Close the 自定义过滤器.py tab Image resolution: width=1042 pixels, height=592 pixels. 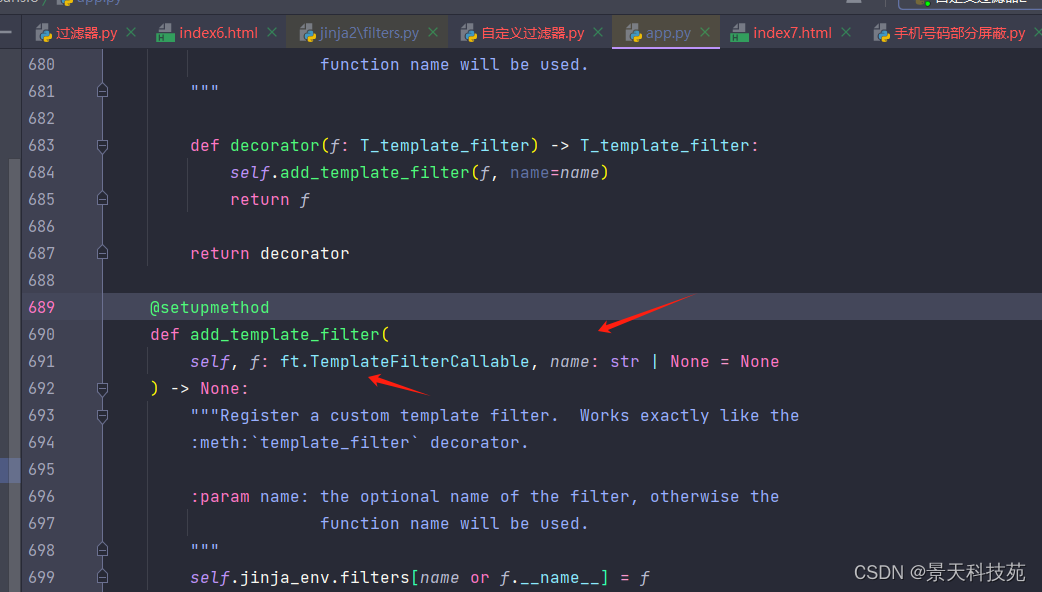click(598, 33)
